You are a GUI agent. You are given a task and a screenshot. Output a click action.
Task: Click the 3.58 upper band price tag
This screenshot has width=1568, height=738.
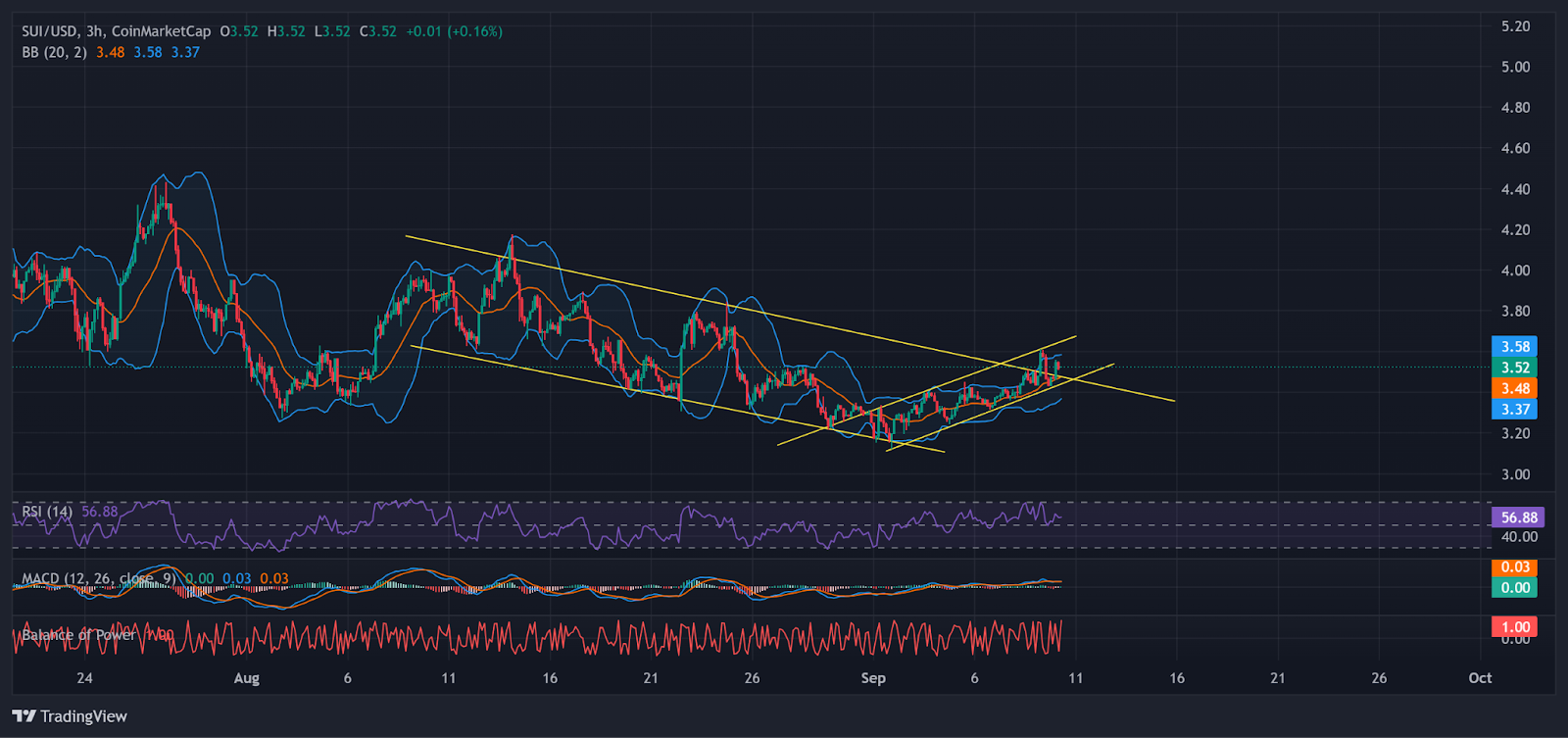(1515, 346)
